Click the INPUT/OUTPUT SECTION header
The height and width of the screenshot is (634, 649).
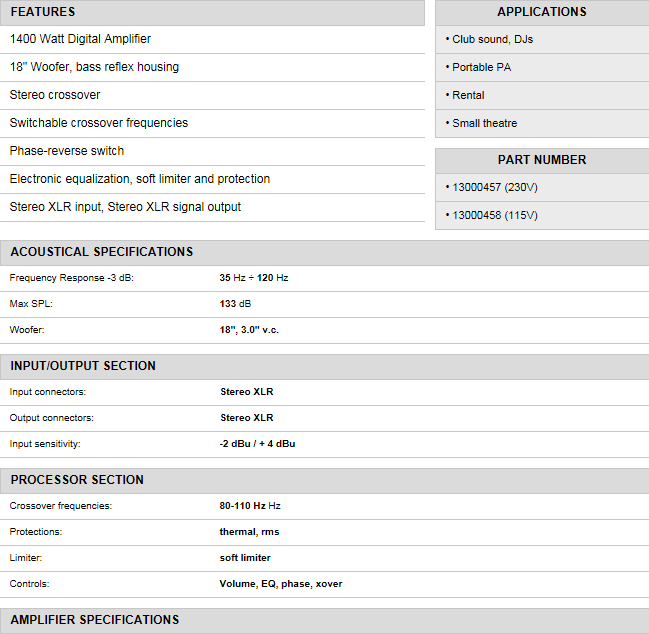(83, 366)
